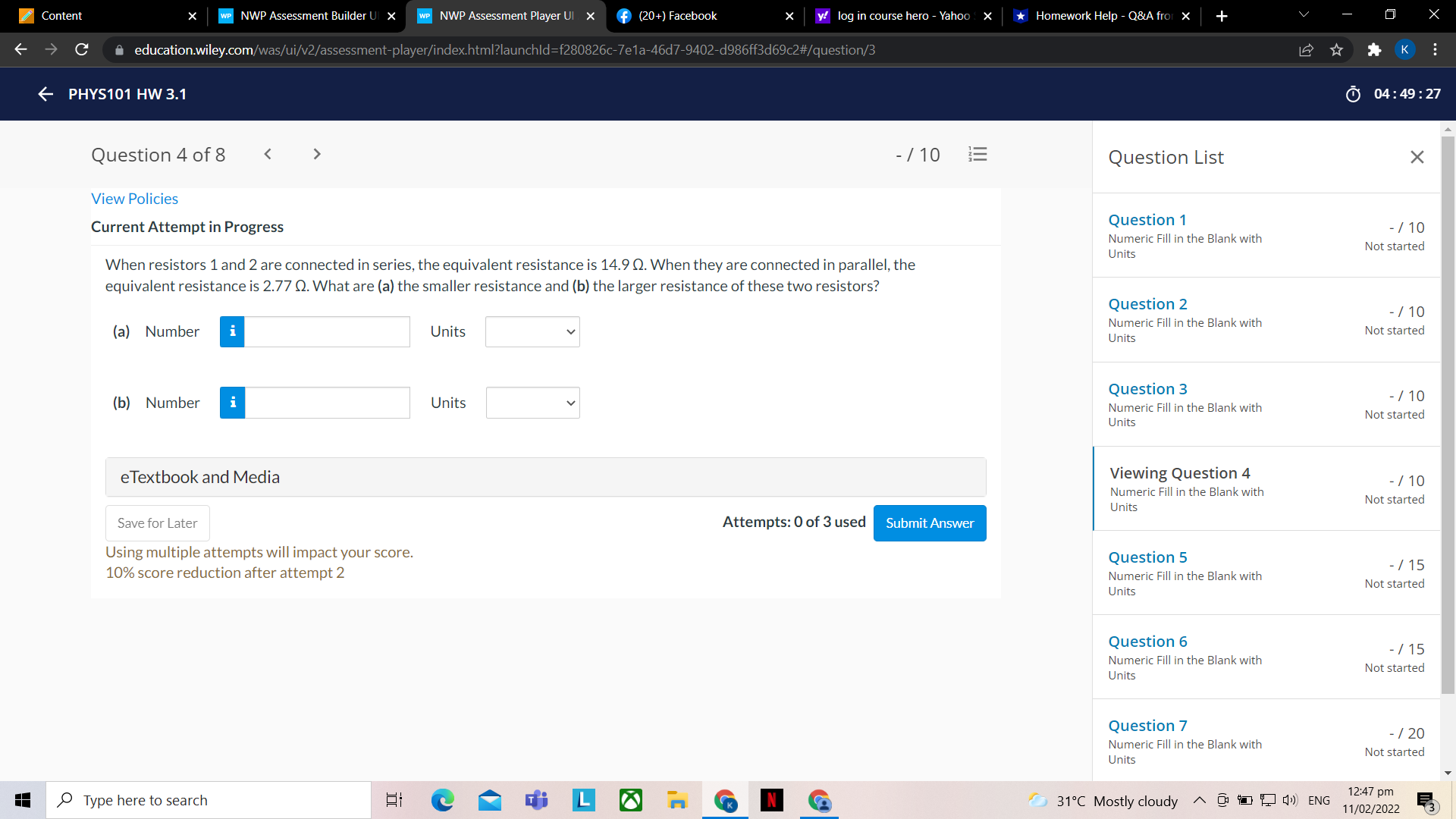This screenshot has height=819, width=1456.
Task: Click the Submit Answer button
Action: pos(930,523)
